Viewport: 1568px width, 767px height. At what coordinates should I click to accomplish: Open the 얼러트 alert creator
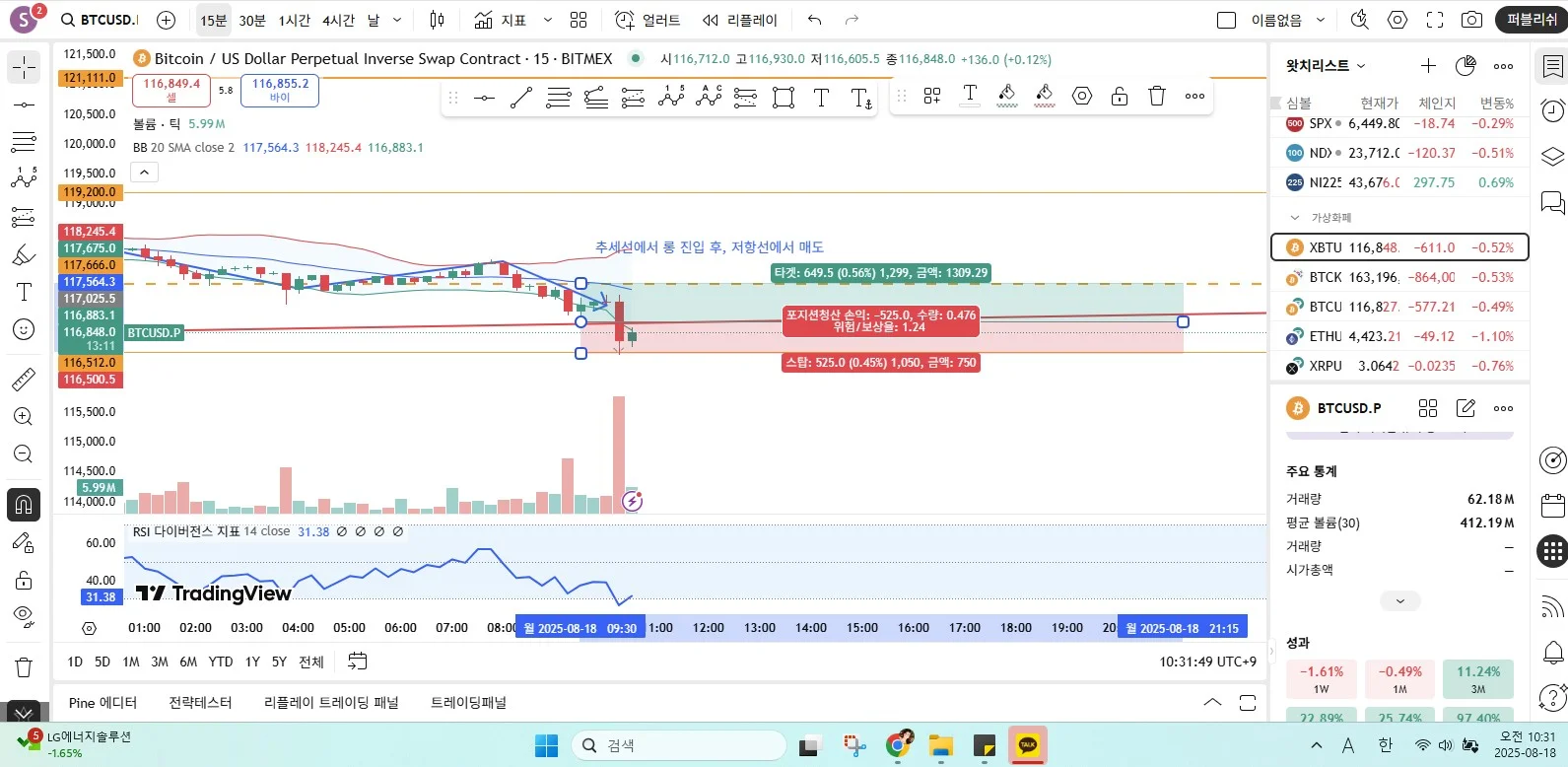point(648,20)
